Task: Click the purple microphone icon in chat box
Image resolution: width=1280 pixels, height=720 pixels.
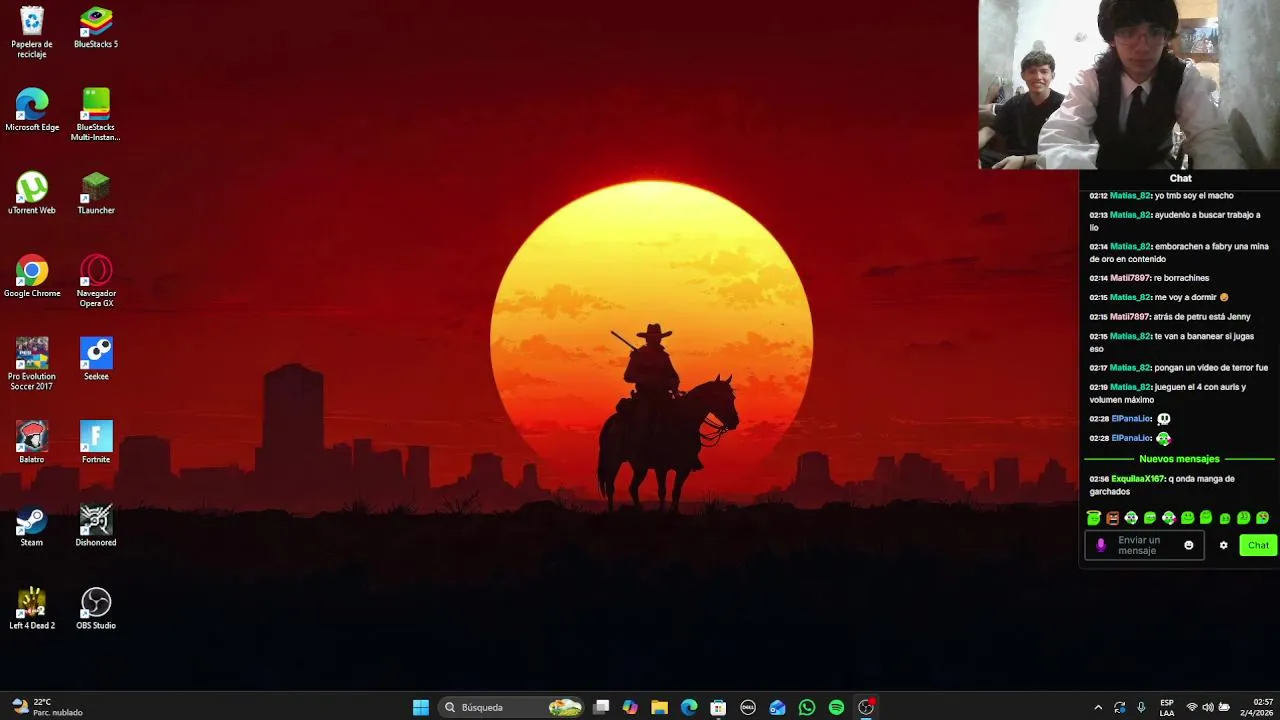Action: [1101, 545]
